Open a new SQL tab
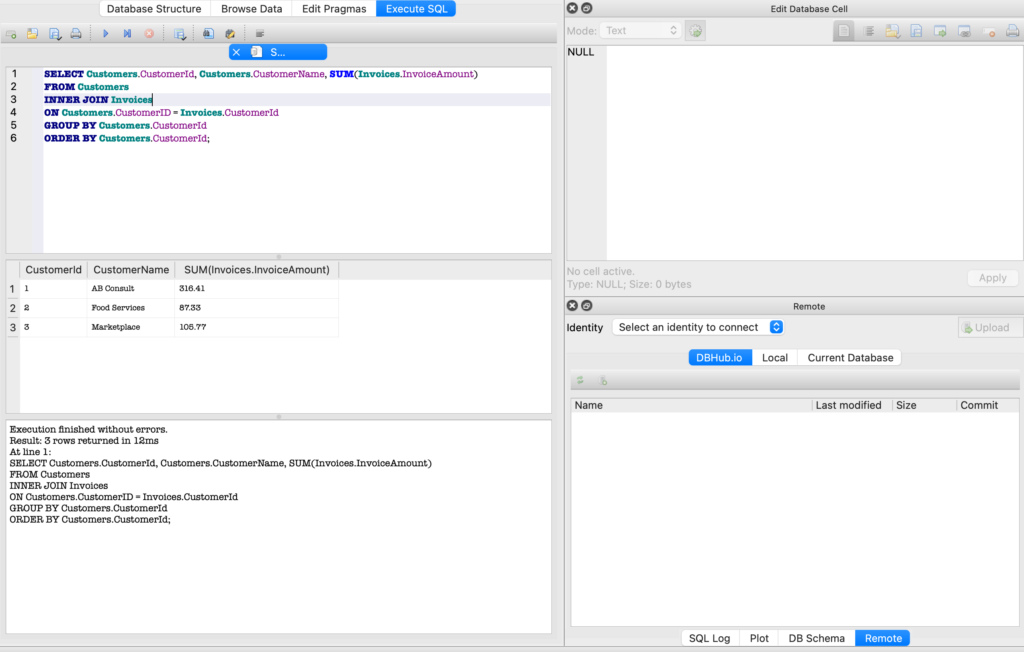The width and height of the screenshot is (1024, 652). 11,34
